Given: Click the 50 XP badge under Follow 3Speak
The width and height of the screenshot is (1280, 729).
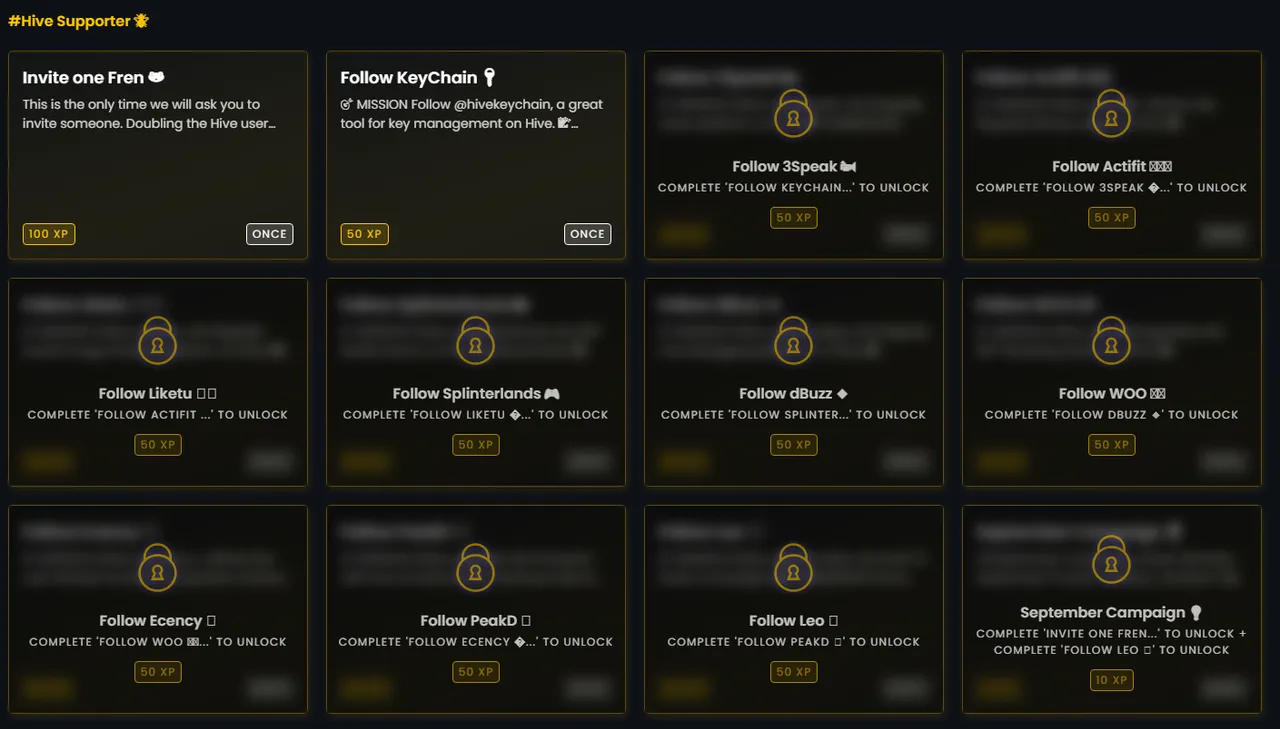Looking at the screenshot, I should tap(794, 217).
